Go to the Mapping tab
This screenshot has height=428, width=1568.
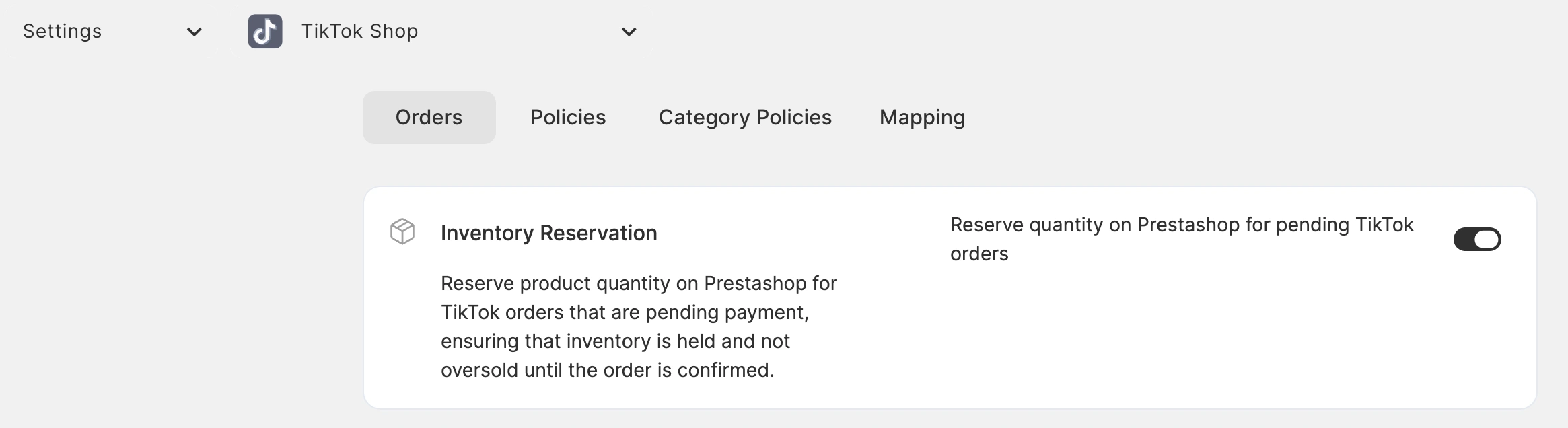[x=922, y=117]
